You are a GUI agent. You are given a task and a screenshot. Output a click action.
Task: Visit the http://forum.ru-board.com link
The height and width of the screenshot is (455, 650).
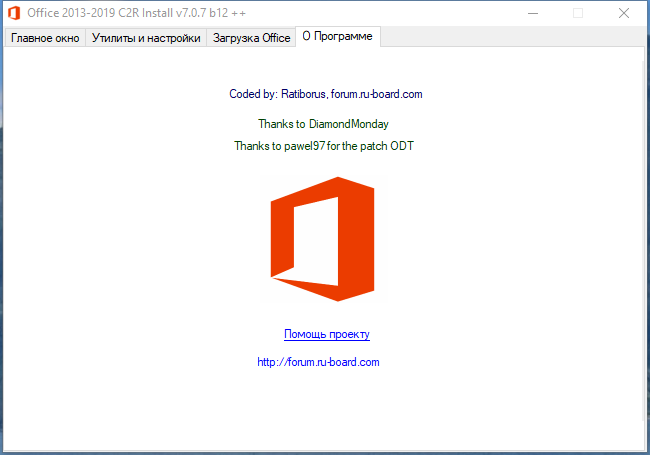tap(318, 362)
